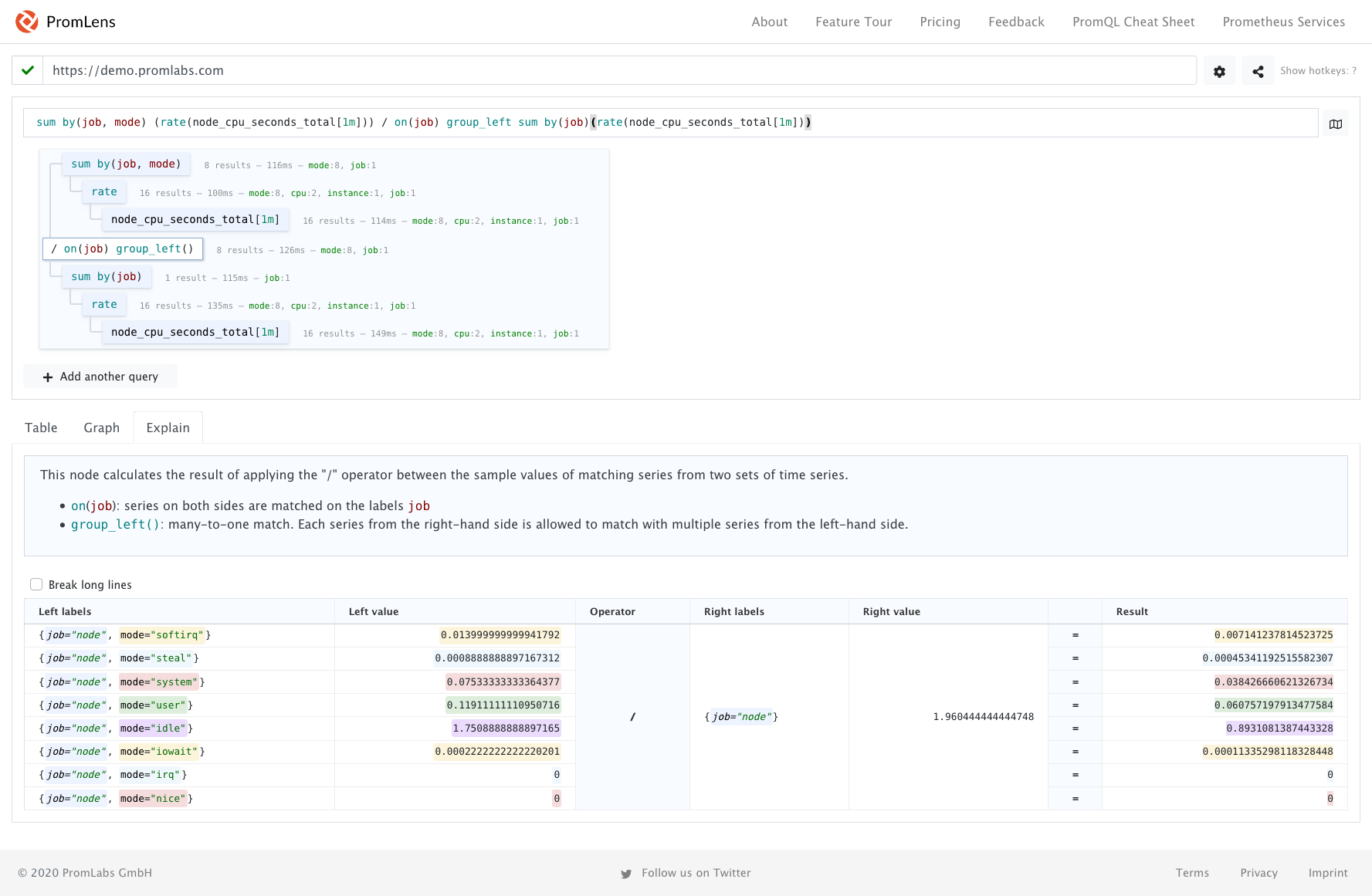Screen dimensions: 1372x896
Task: Select the Explain tab
Action: pyautogui.click(x=168, y=428)
